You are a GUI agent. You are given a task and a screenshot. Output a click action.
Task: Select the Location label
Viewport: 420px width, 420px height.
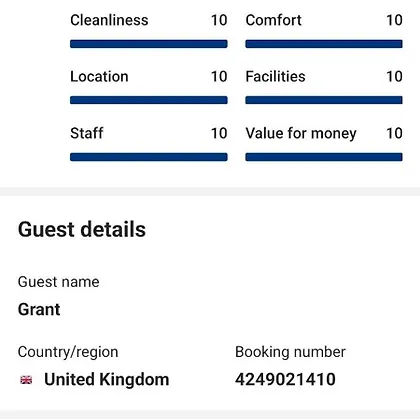pos(99,77)
